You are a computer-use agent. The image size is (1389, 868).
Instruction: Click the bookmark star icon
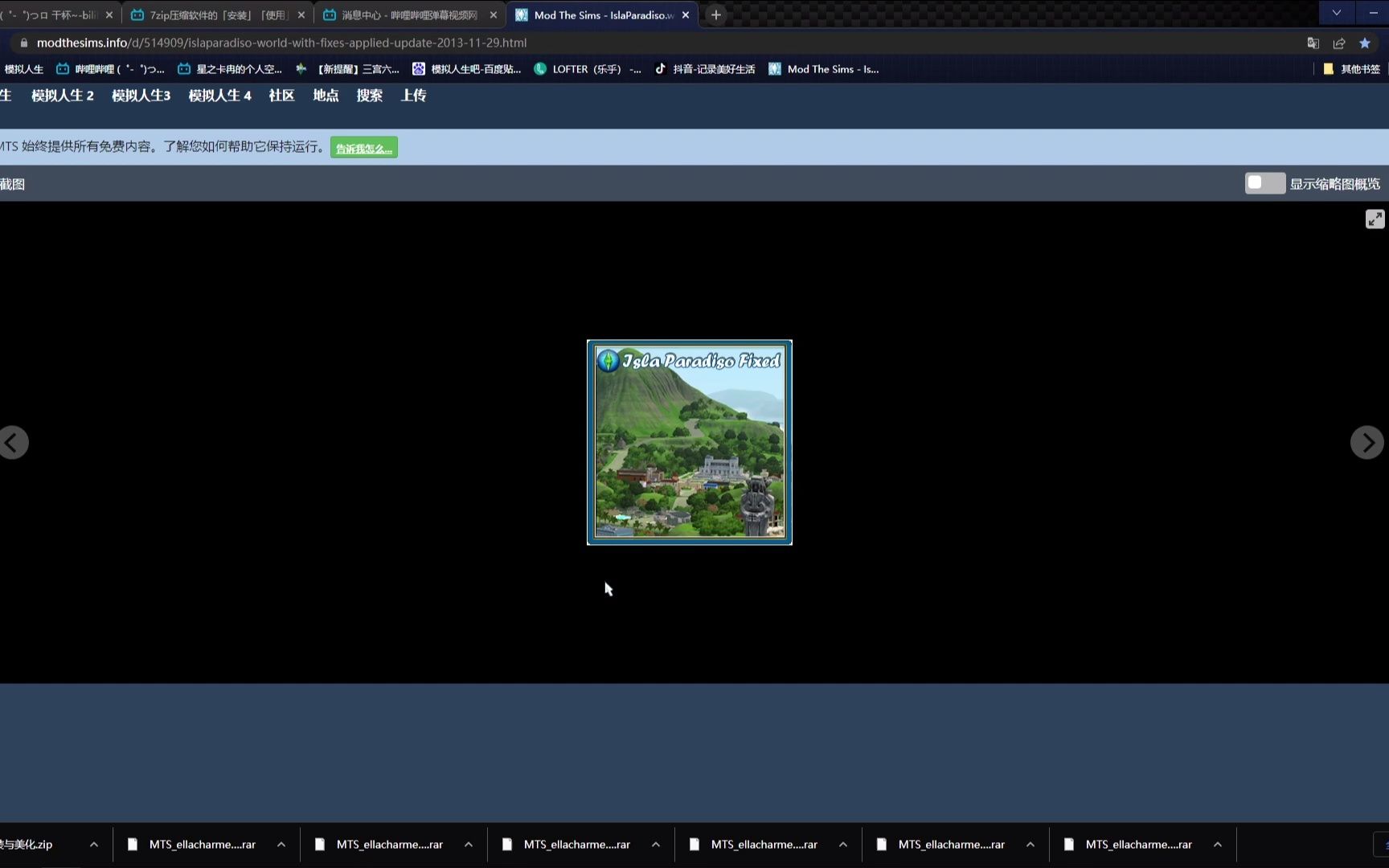tap(1365, 43)
